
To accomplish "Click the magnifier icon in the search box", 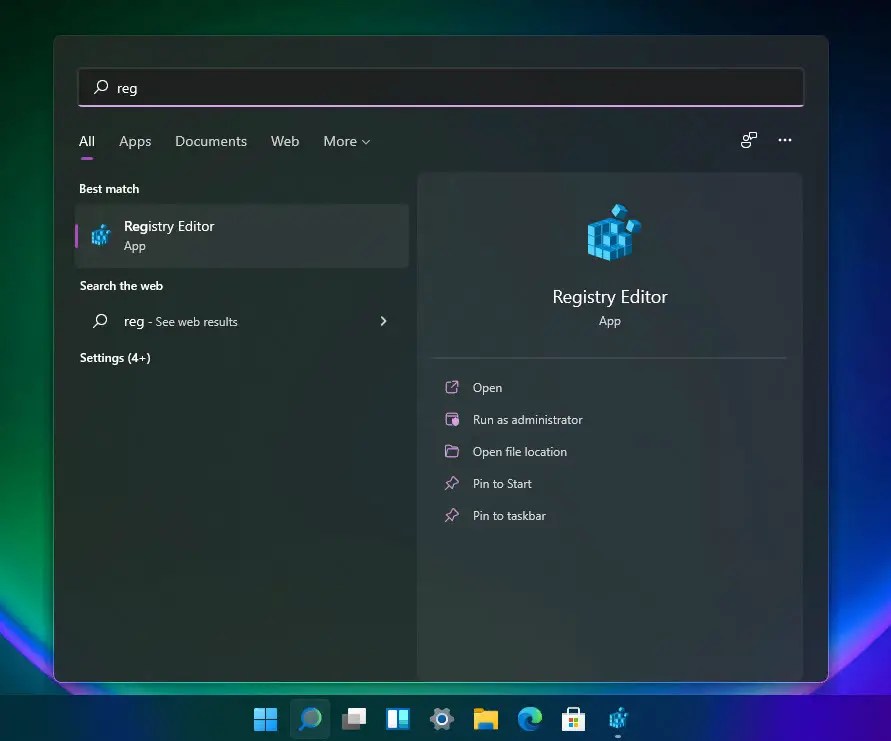I will 101,87.
